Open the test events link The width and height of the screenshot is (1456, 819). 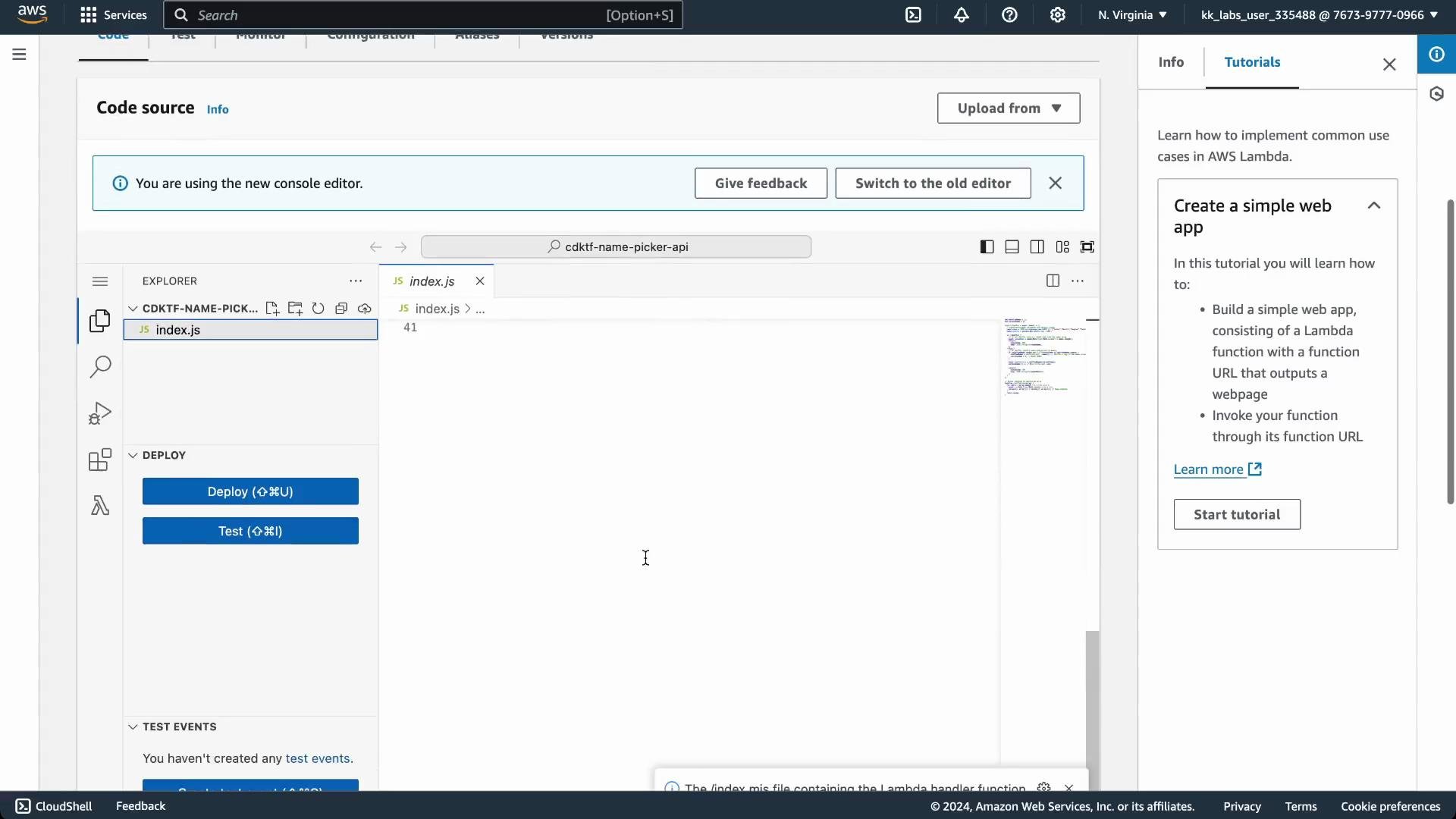click(x=318, y=758)
